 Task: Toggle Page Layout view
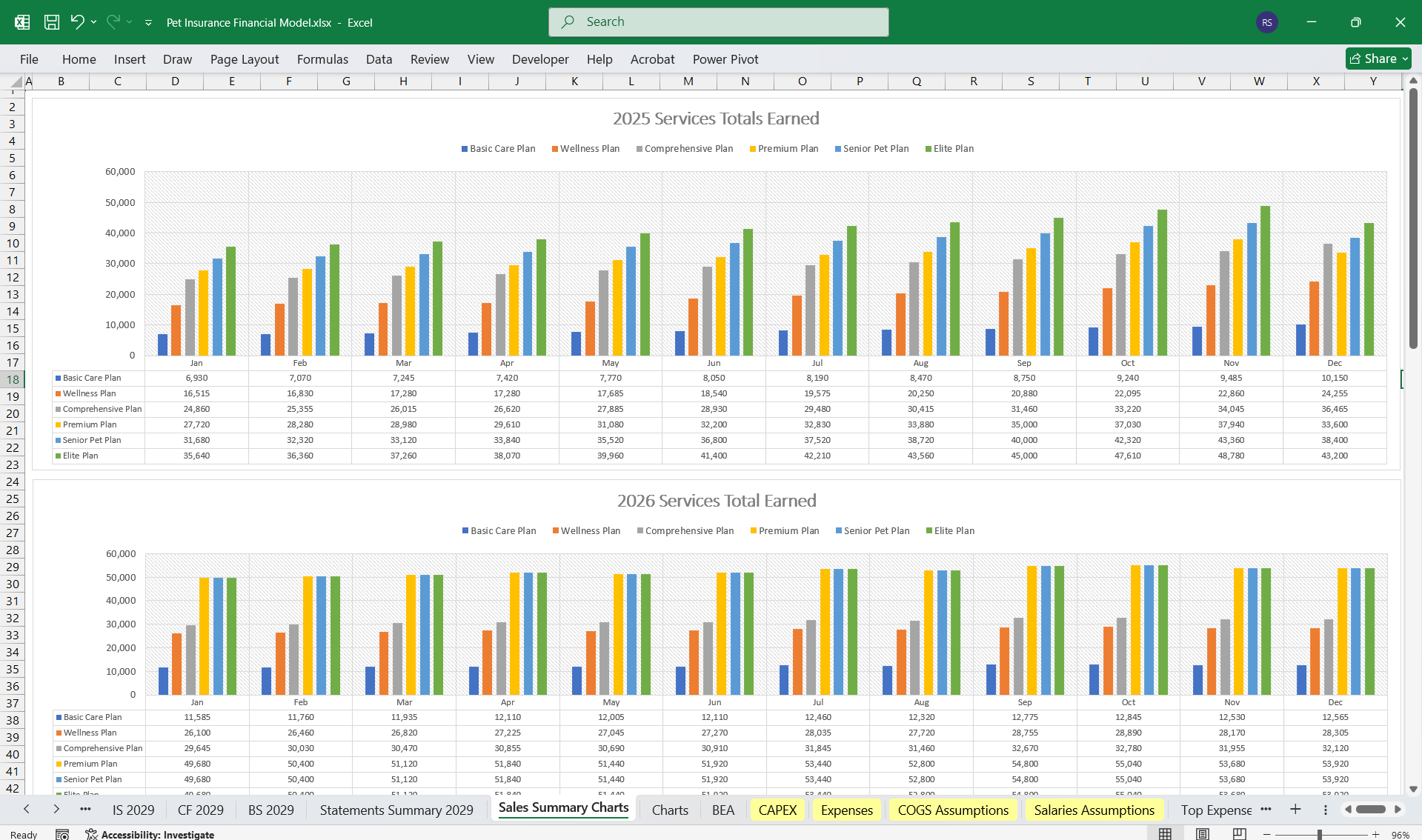coord(1202,833)
